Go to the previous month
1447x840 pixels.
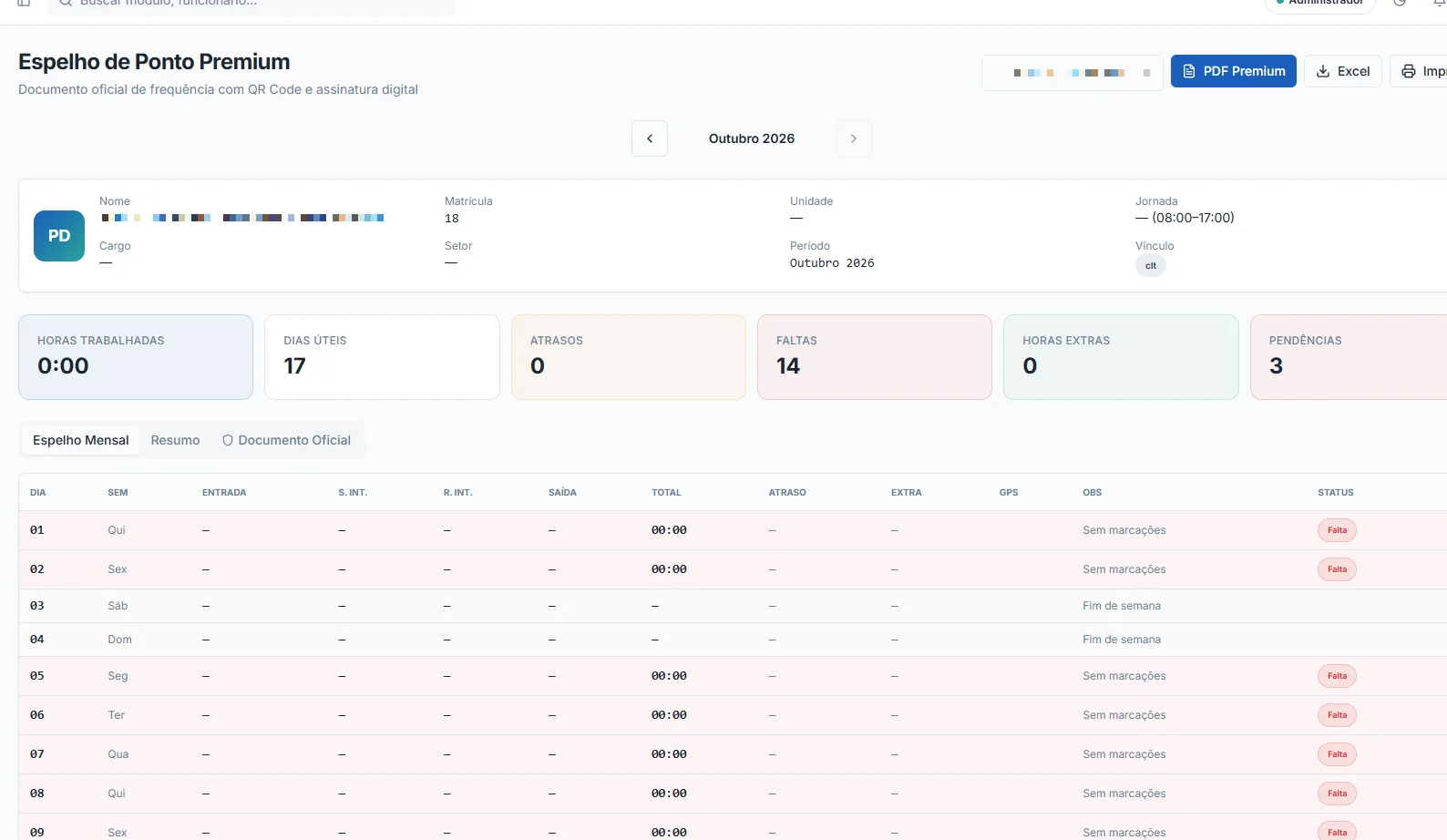650,138
